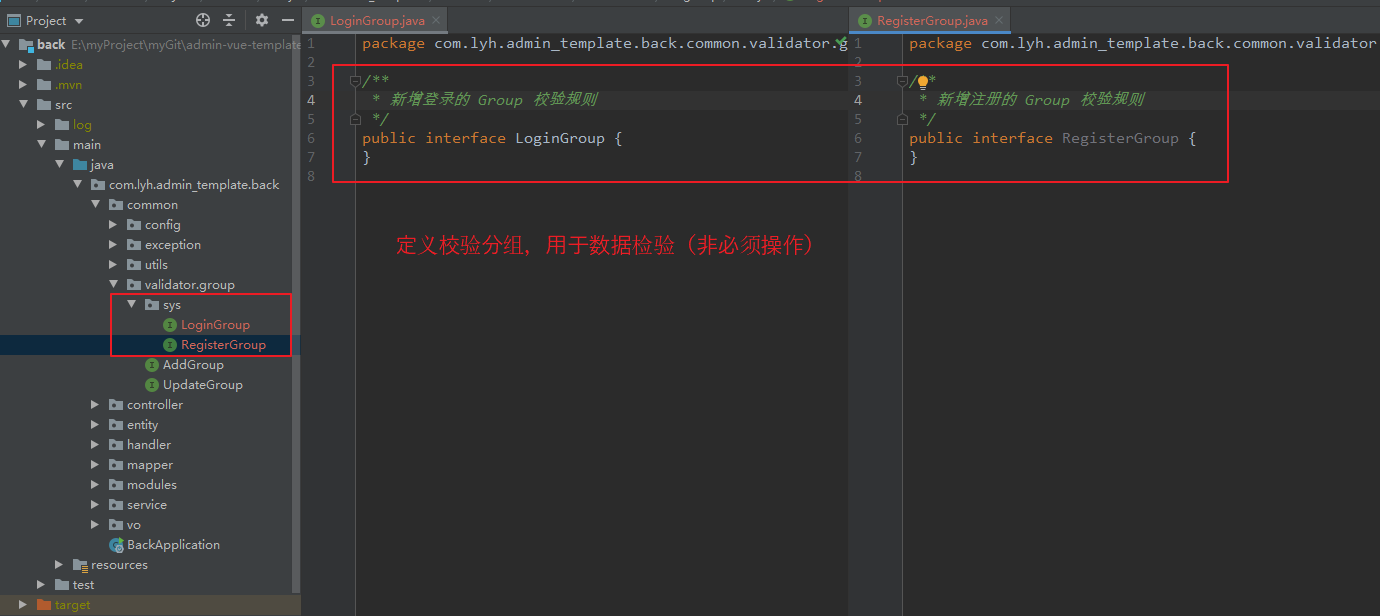Select the controller package row
The image size is (1380, 616).
click(150, 405)
